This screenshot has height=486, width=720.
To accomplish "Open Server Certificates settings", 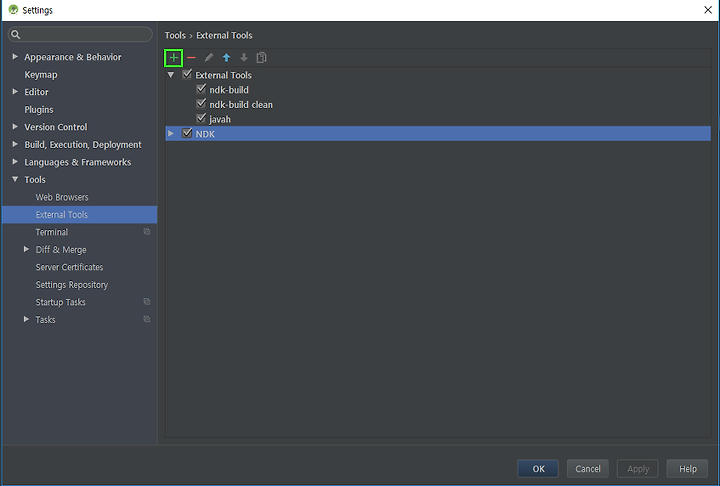I will [69, 267].
